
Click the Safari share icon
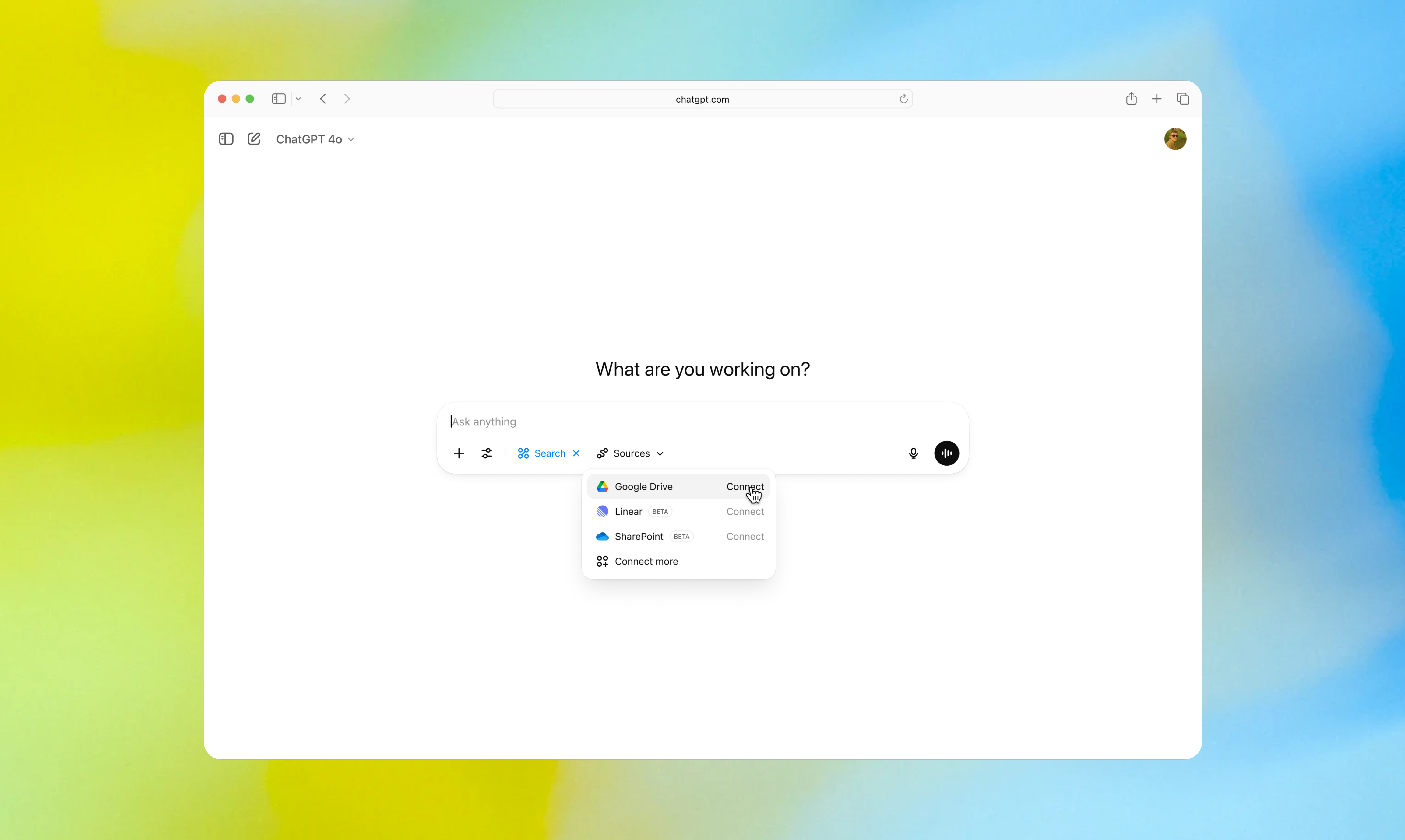(1131, 99)
